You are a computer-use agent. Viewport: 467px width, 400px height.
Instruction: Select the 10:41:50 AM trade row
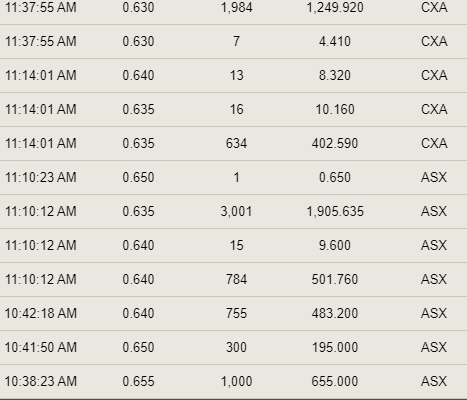[233, 348]
